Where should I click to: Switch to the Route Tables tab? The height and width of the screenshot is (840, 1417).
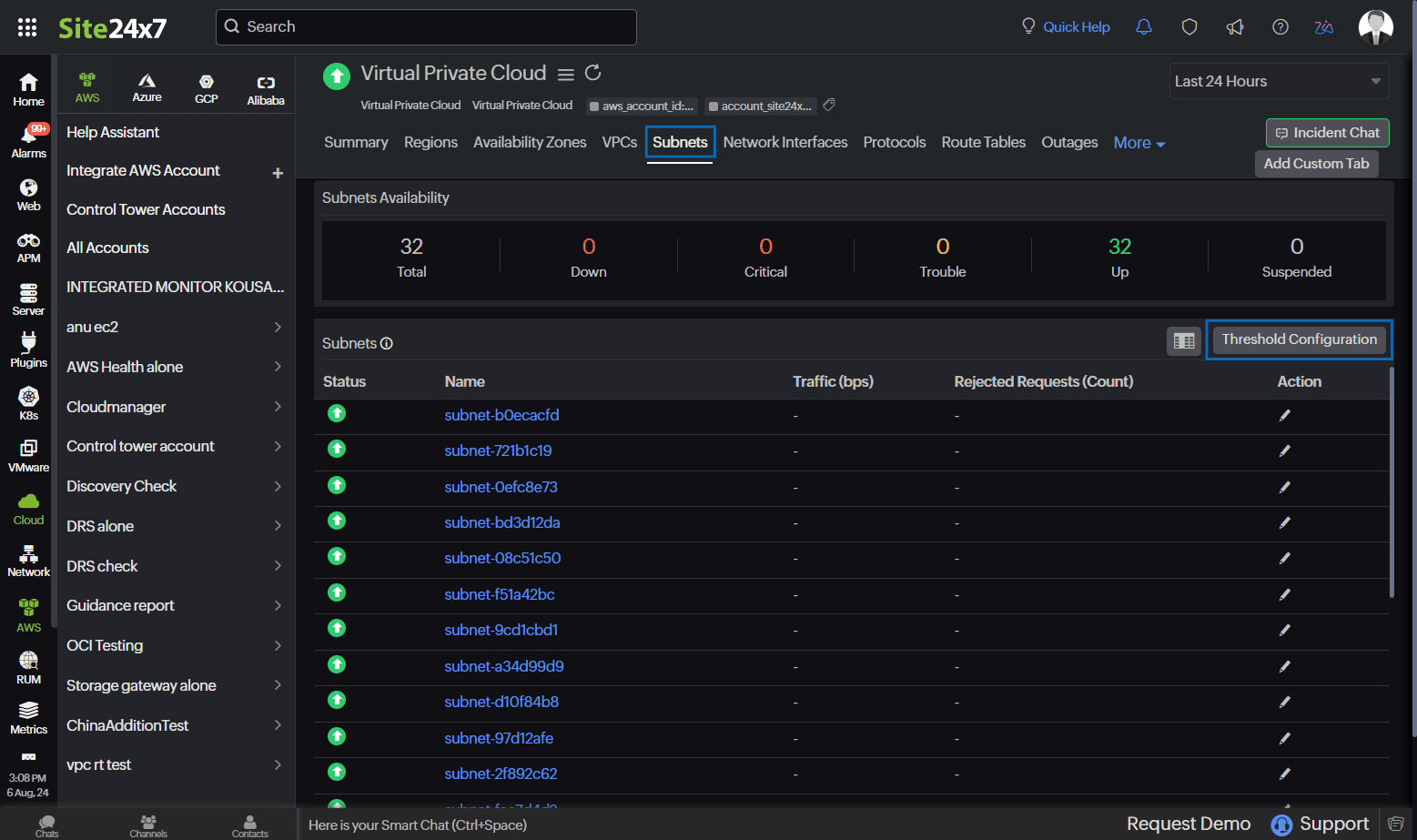(983, 142)
